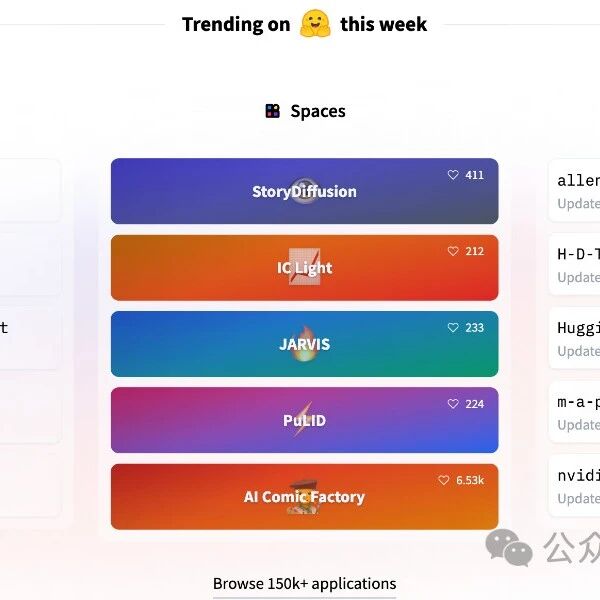Click the Hugging Face emoji logo

point(315,24)
